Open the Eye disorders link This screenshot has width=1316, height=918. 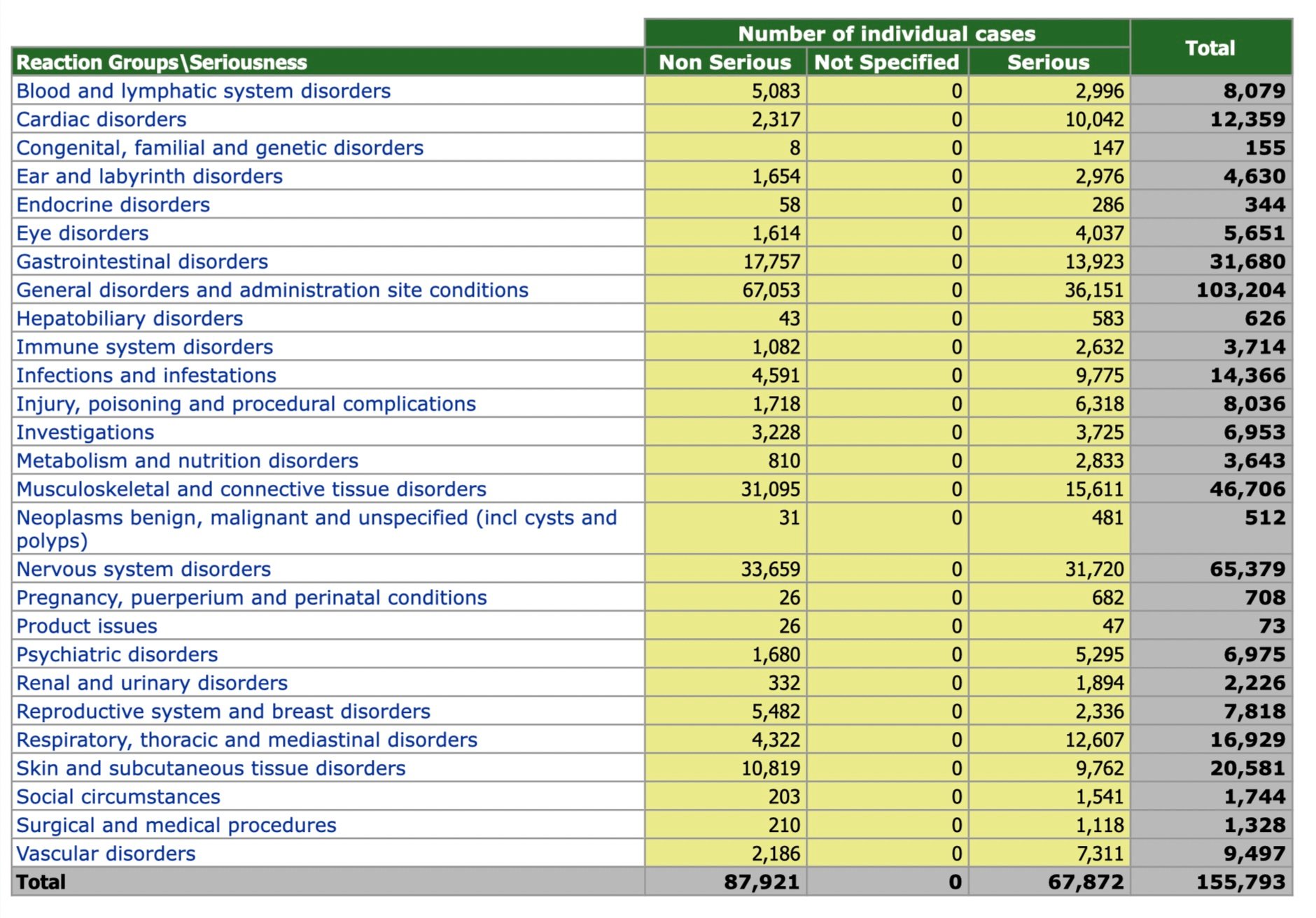pyautogui.click(x=83, y=233)
